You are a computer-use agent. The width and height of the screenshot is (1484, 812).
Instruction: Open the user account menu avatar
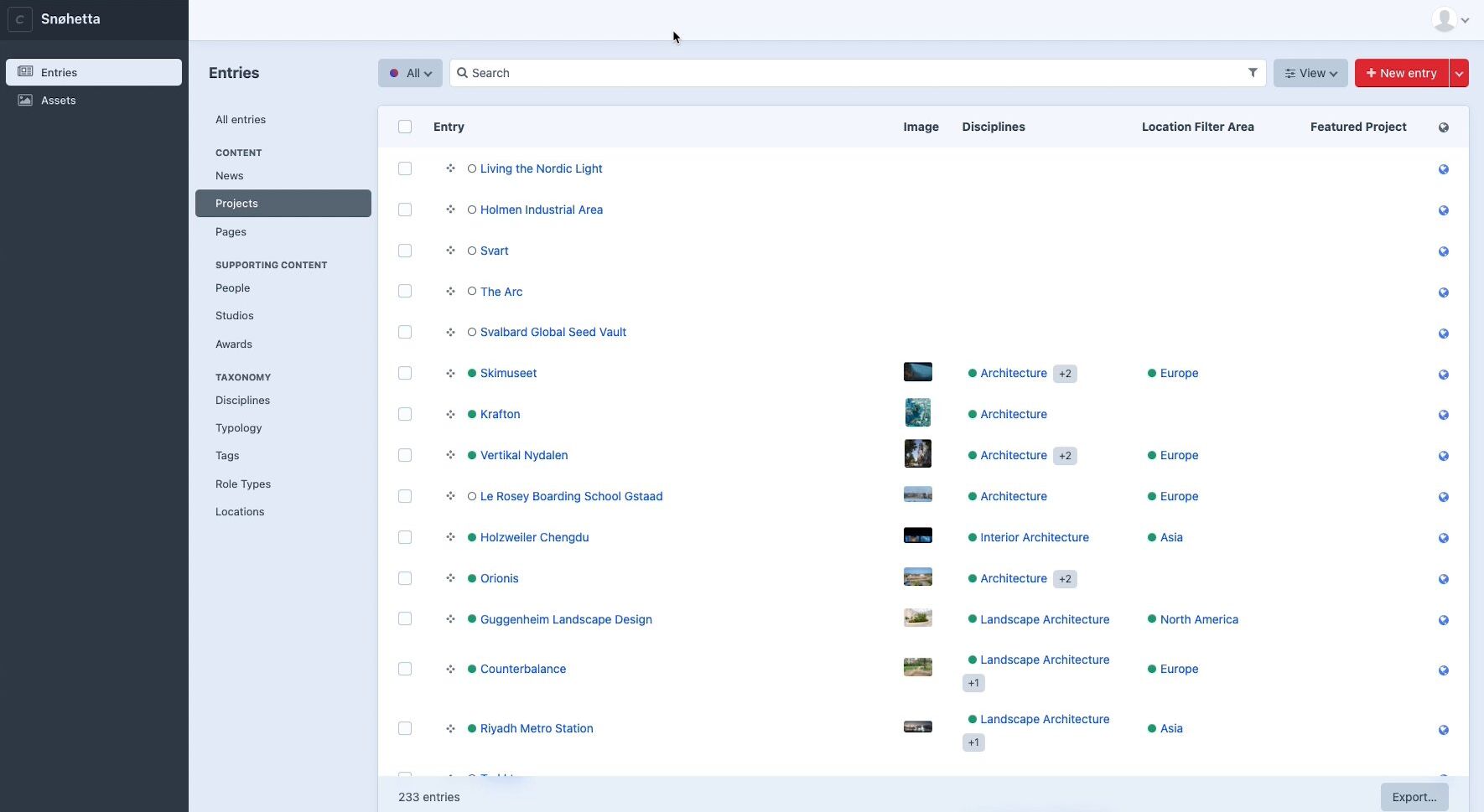tap(1450, 20)
